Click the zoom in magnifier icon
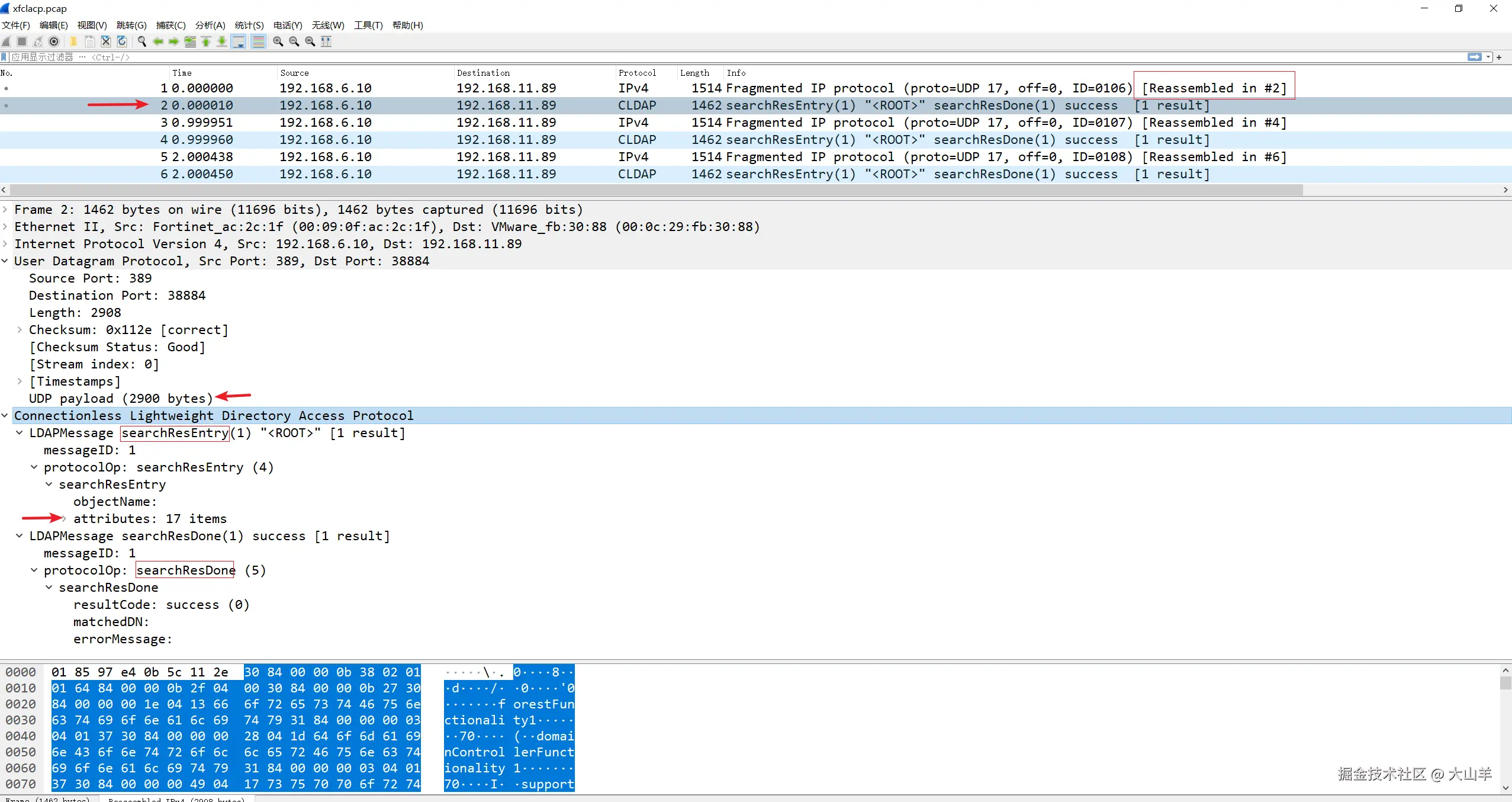Image resolution: width=1512 pixels, height=802 pixels. point(278,41)
